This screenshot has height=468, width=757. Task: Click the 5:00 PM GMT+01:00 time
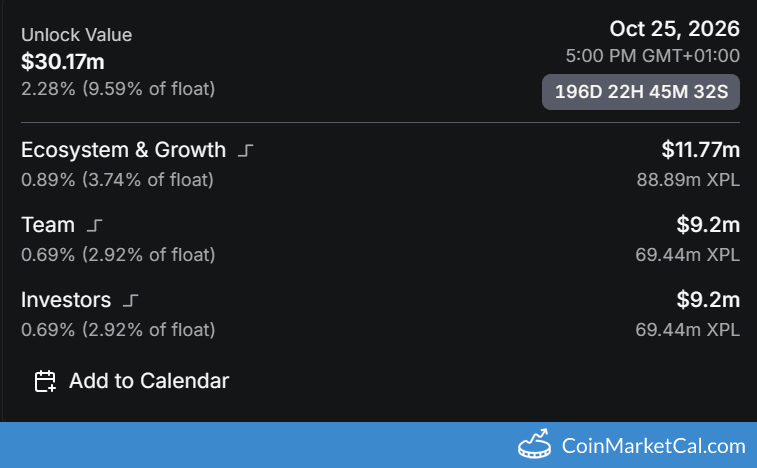click(x=651, y=56)
